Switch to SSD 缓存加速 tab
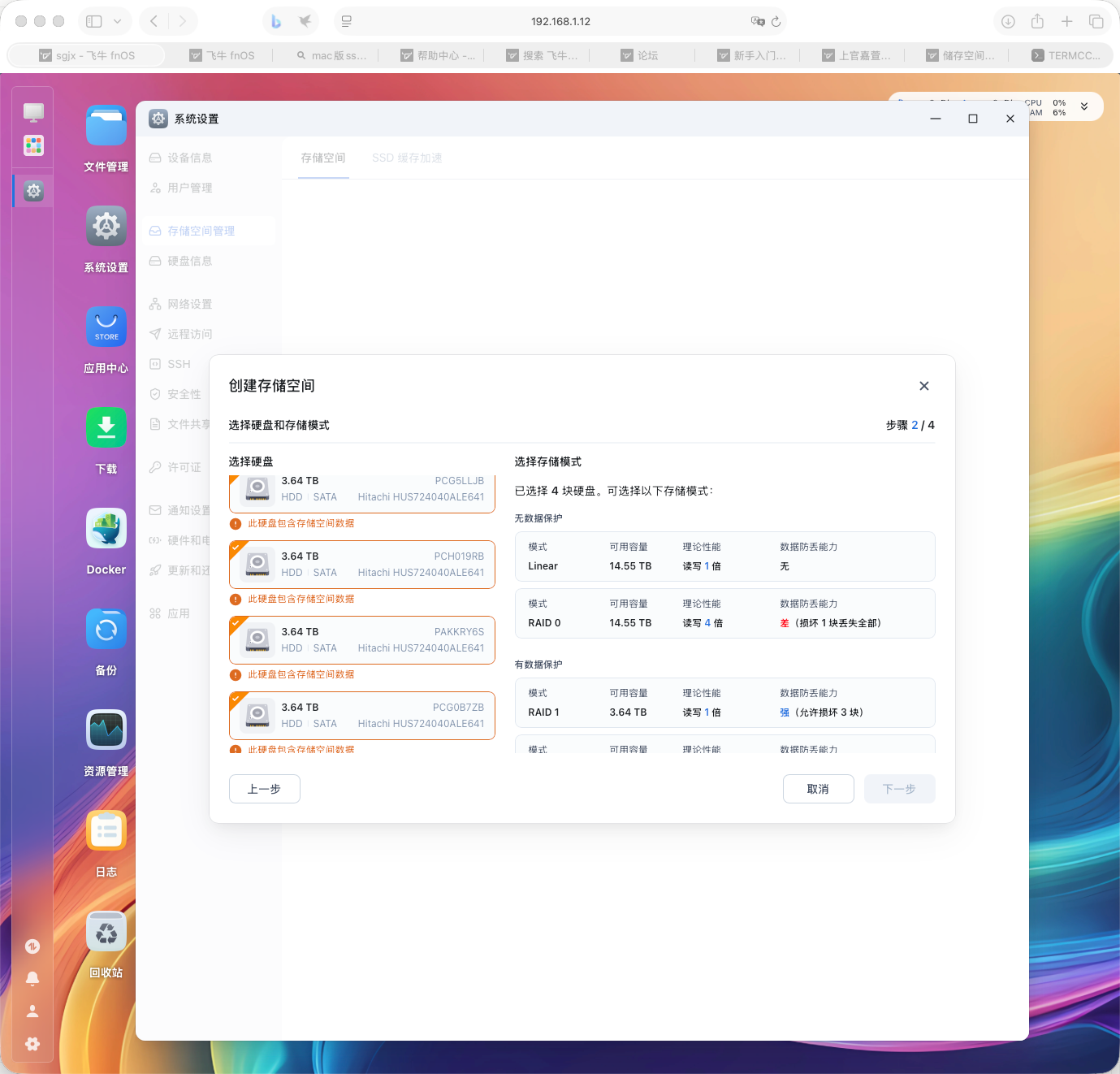The height and width of the screenshot is (1074, 1120). click(407, 158)
